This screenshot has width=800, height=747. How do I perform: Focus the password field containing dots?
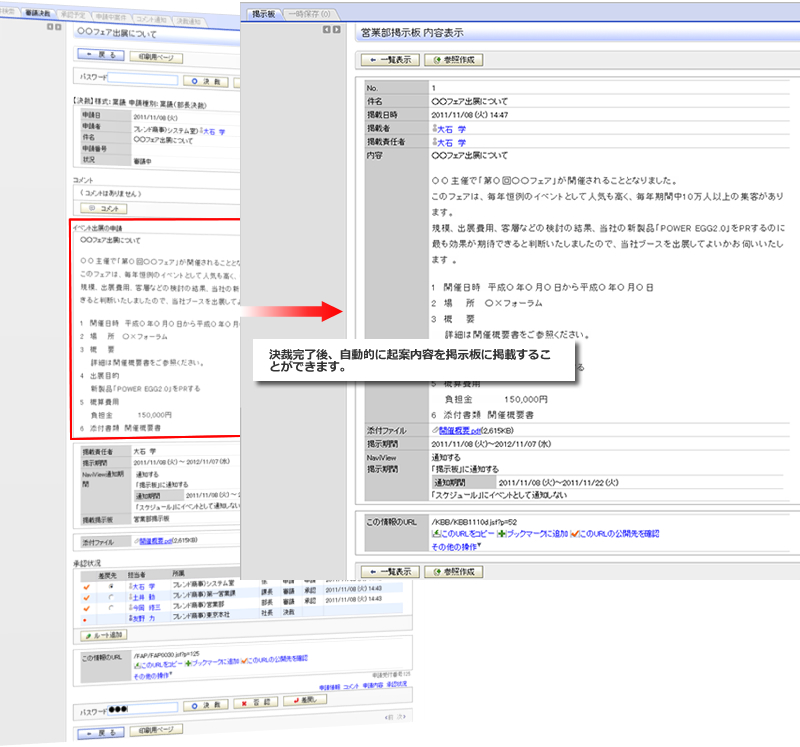(x=142, y=708)
